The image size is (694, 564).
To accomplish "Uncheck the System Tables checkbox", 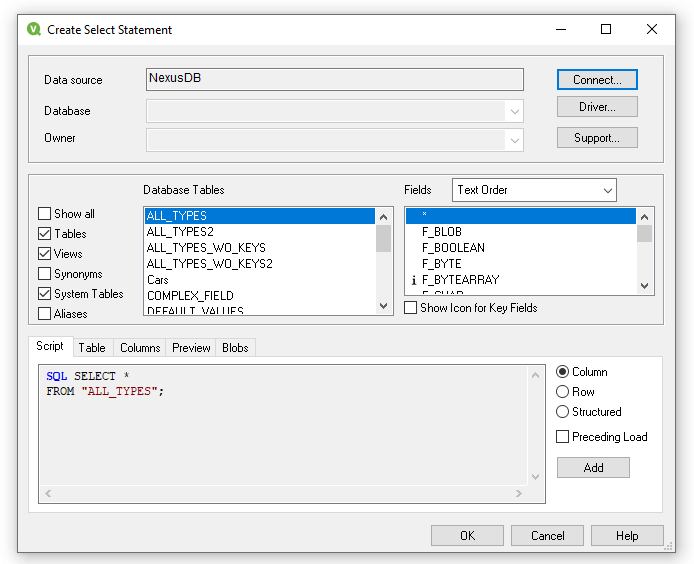I will pyautogui.click(x=45, y=294).
